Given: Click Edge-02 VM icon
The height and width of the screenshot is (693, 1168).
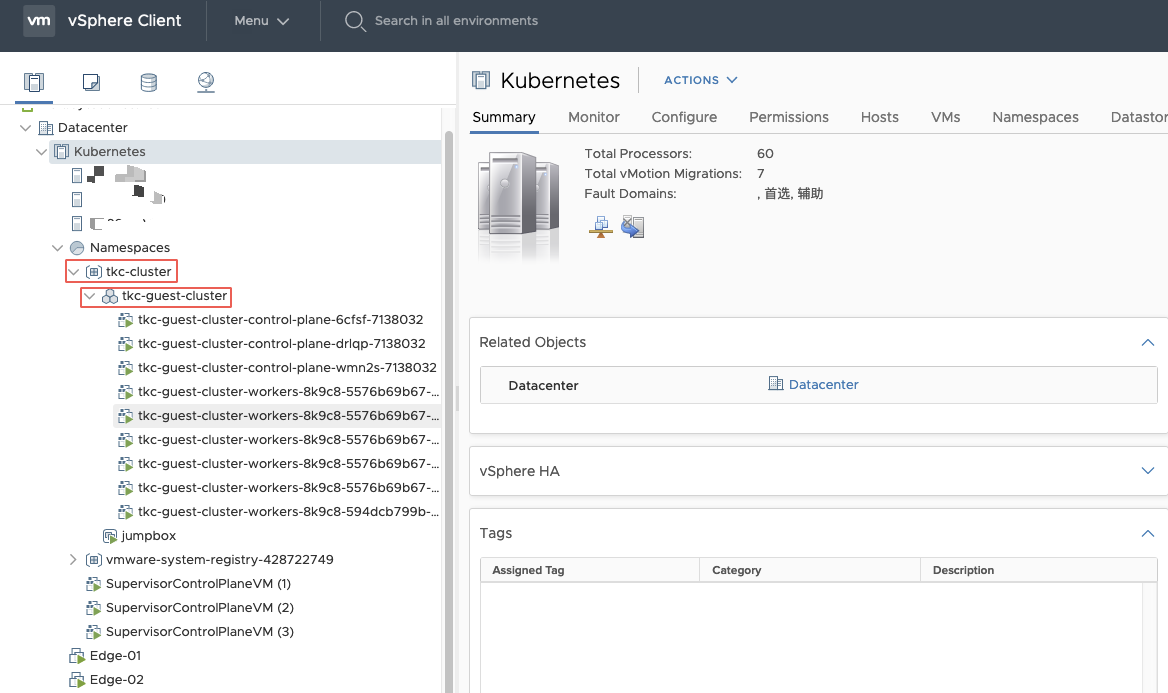Looking at the screenshot, I should pyautogui.click(x=77, y=680).
